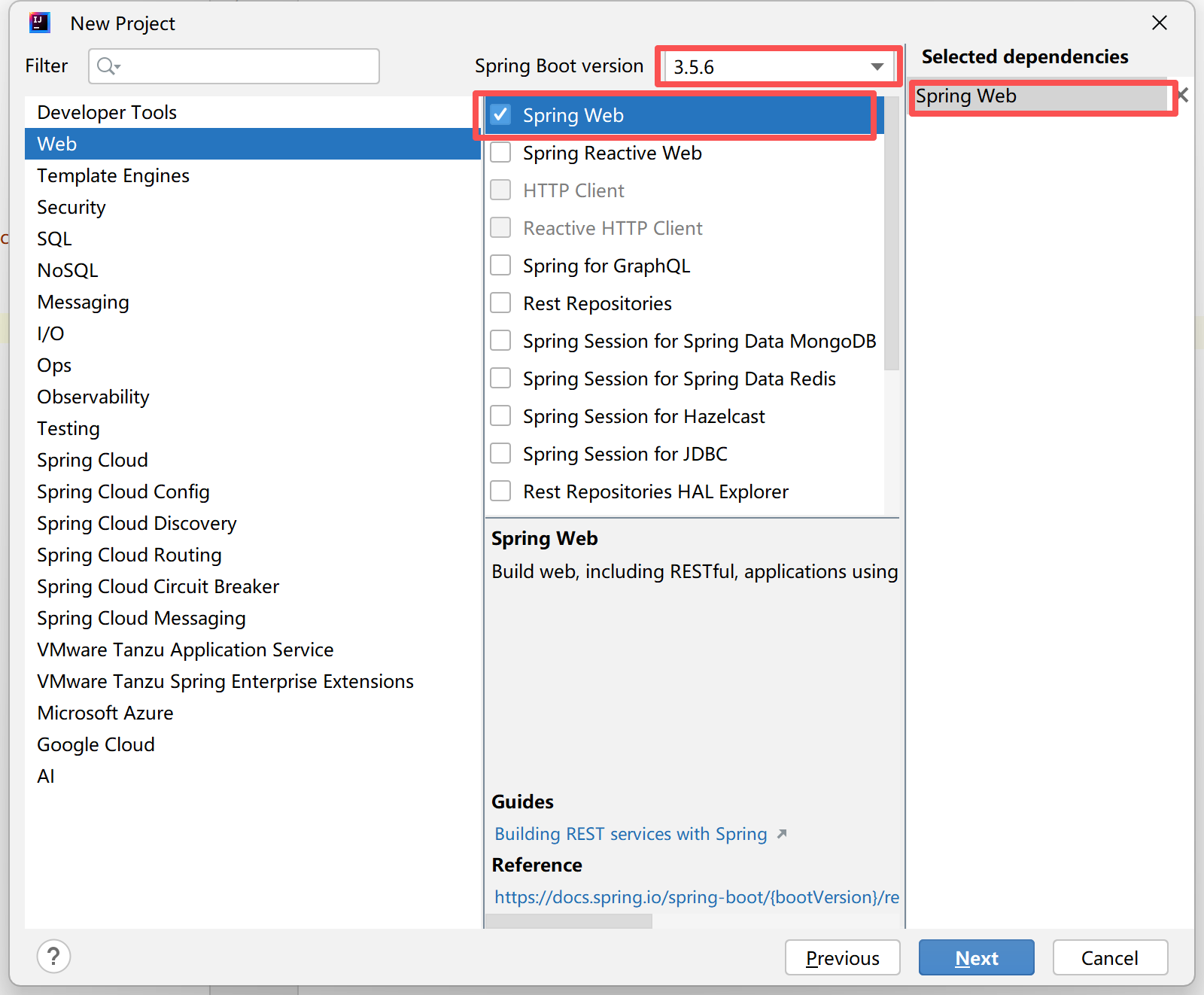Remove Spring Web using the X icon
The width and height of the screenshot is (1204, 995).
tap(1181, 95)
